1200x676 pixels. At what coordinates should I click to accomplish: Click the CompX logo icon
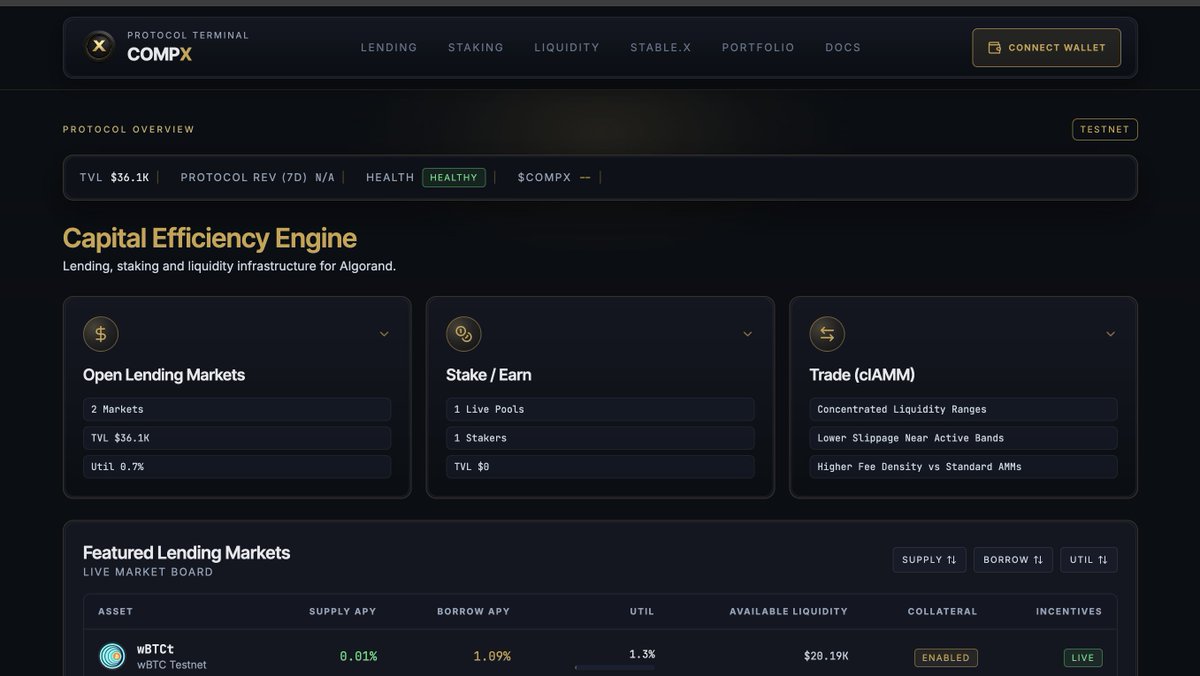pyautogui.click(x=98, y=46)
